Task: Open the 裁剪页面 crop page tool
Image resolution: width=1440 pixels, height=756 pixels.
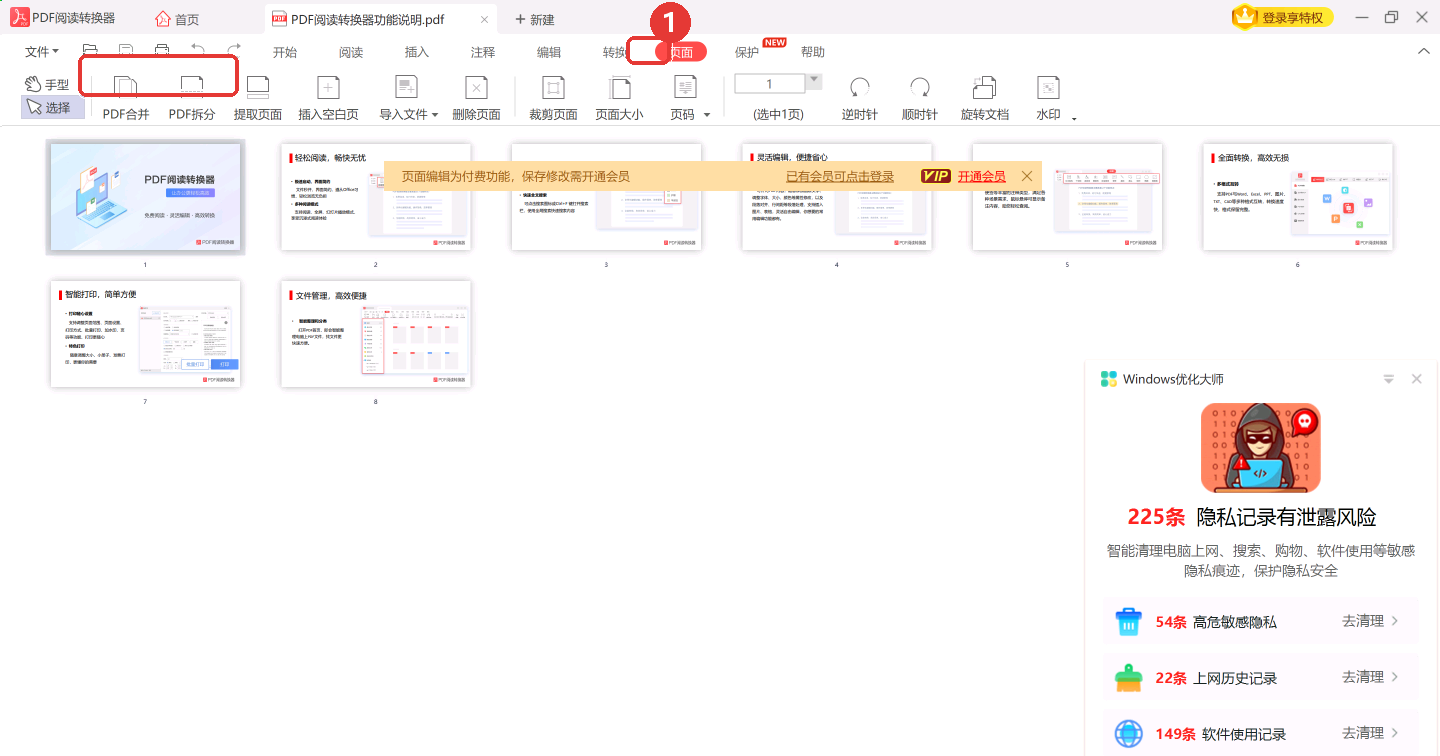Action: (x=553, y=99)
